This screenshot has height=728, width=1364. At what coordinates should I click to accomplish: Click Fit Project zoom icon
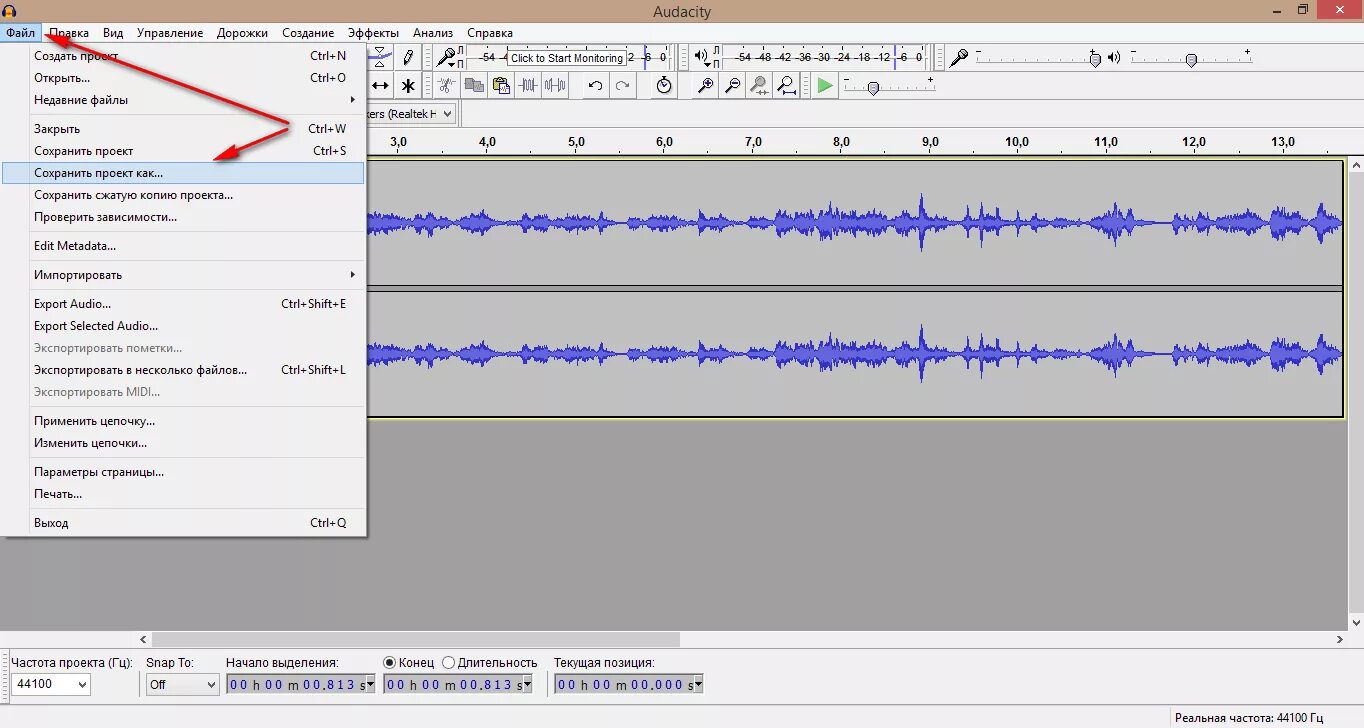(786, 86)
